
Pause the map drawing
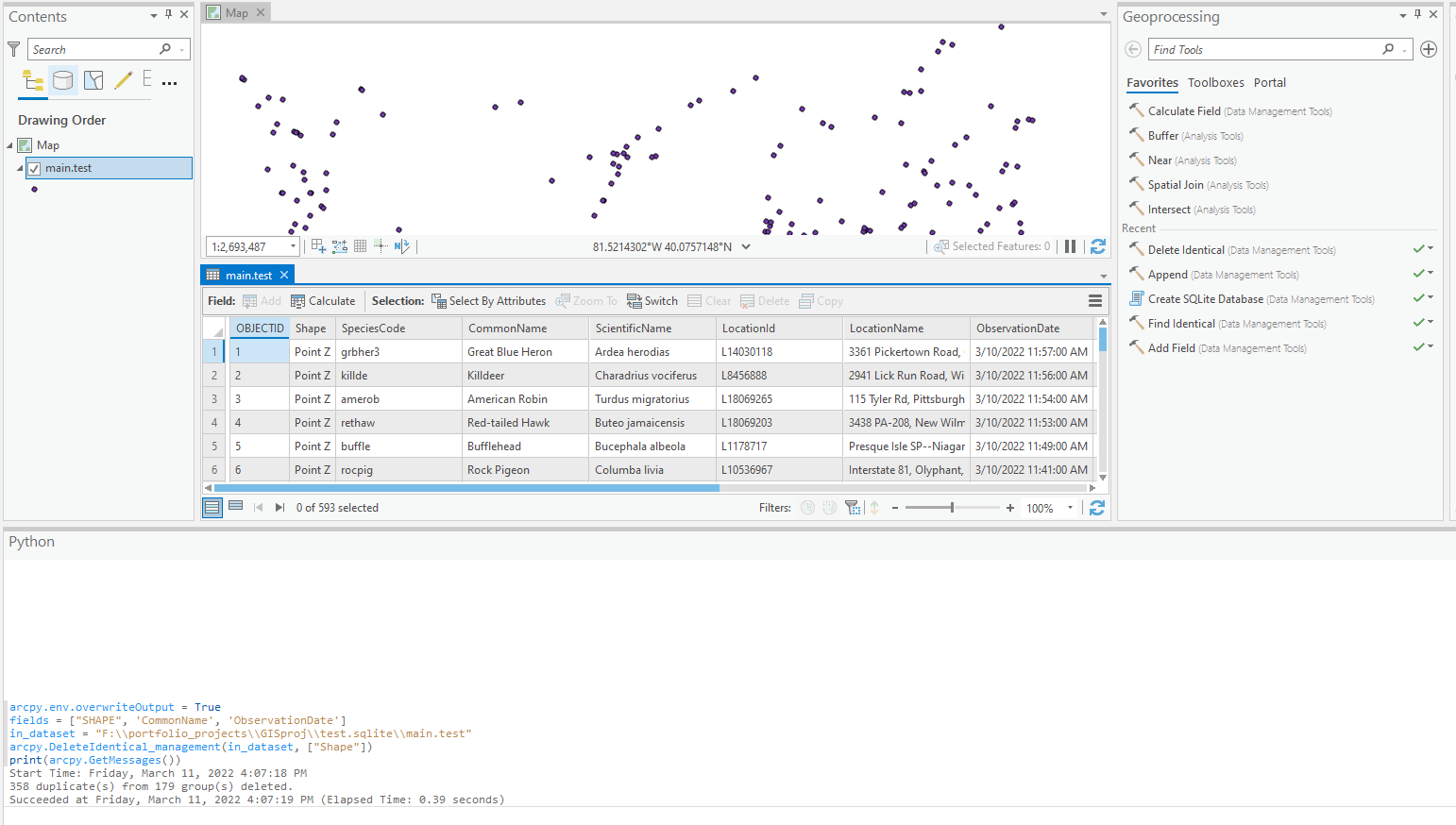pyautogui.click(x=1070, y=245)
